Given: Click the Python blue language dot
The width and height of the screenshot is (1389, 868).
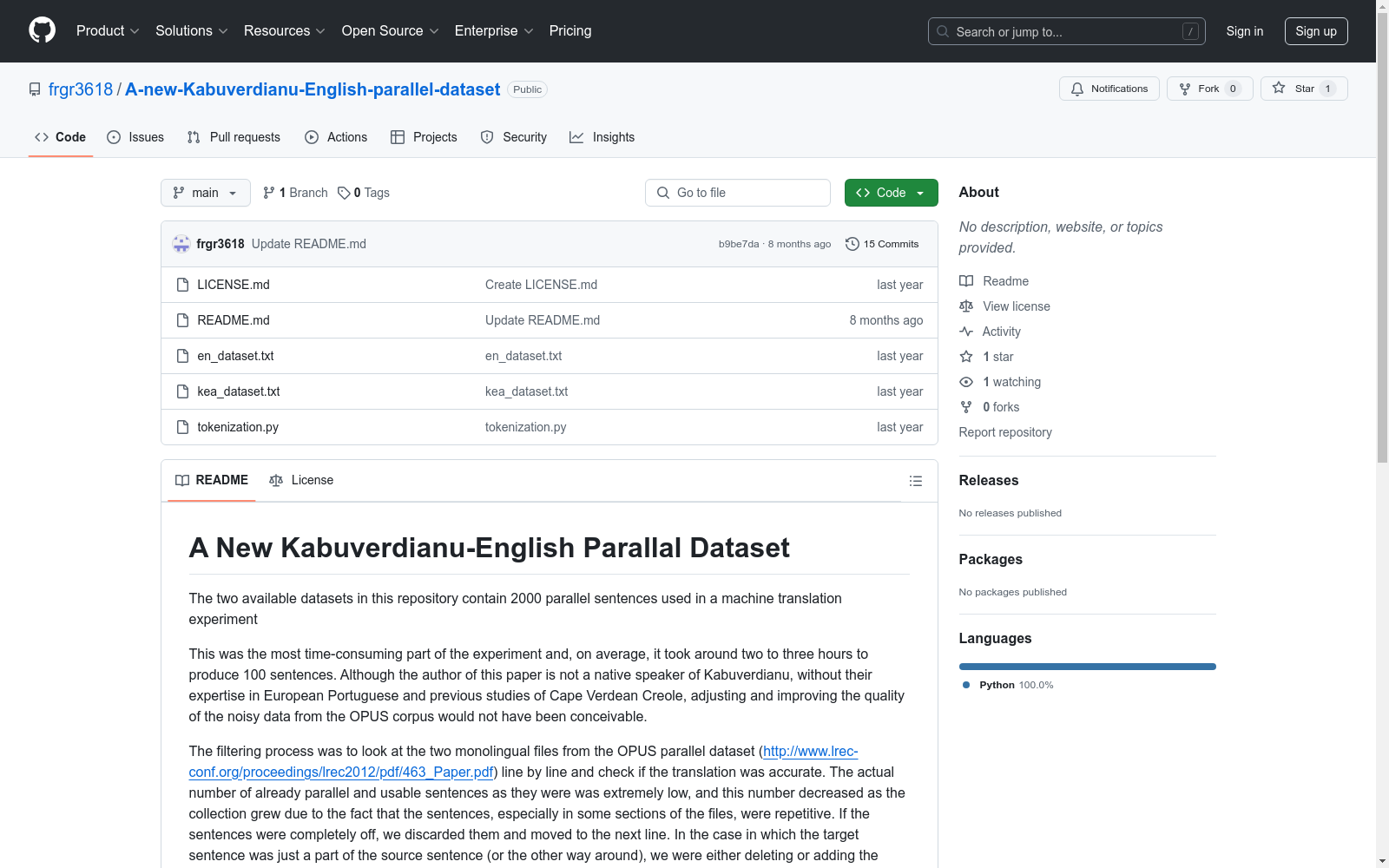Looking at the screenshot, I should (x=966, y=685).
